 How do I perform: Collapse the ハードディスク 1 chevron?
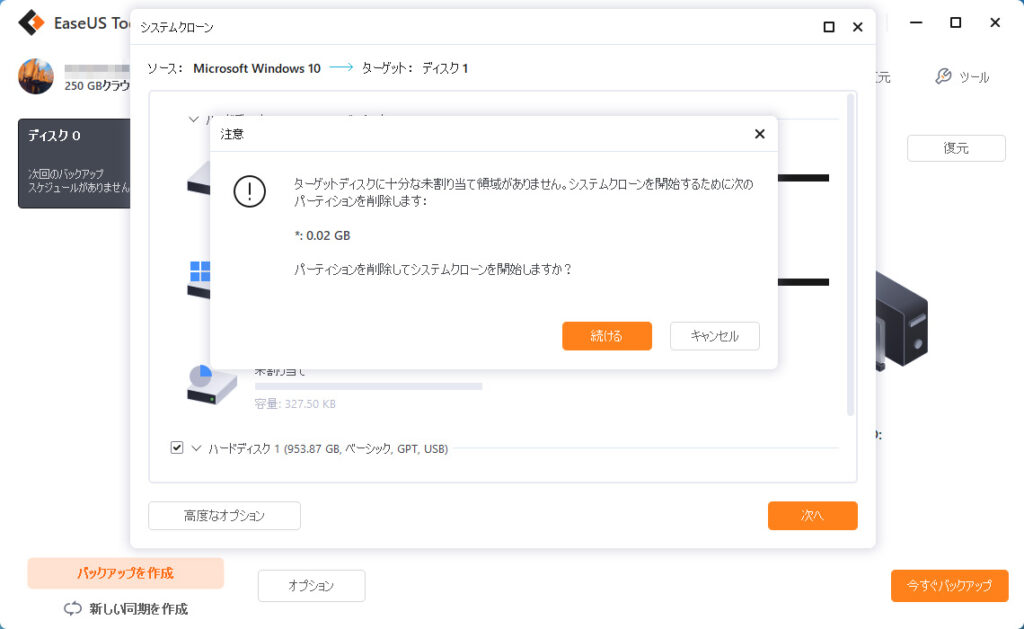click(x=196, y=448)
